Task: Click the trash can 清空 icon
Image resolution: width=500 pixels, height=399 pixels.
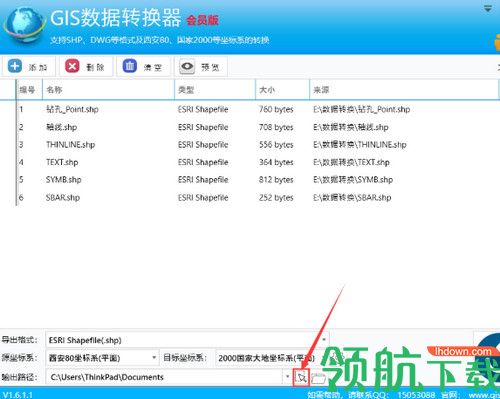Action: [129, 66]
